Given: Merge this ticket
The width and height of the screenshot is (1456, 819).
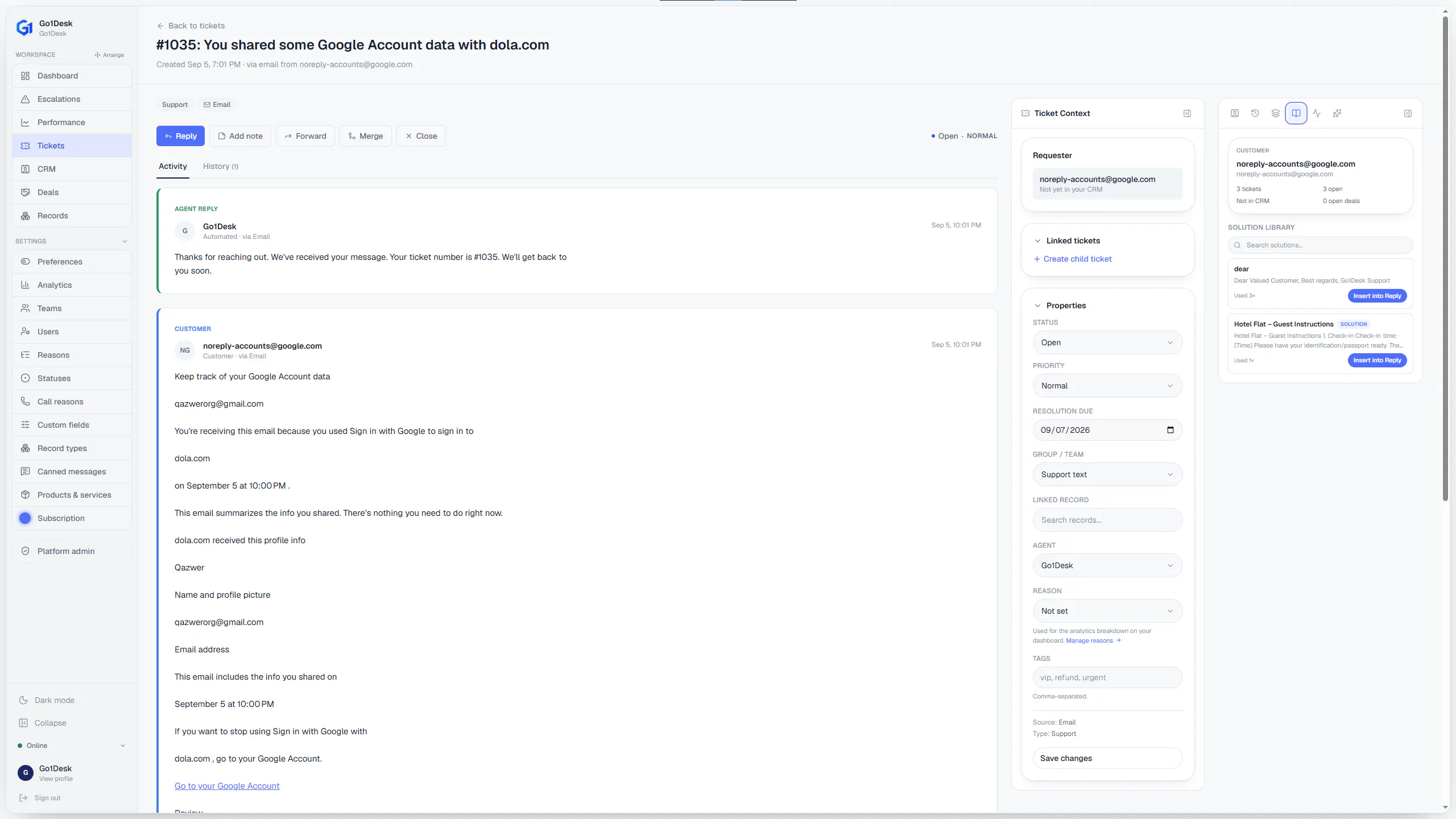Looking at the screenshot, I should [366, 136].
